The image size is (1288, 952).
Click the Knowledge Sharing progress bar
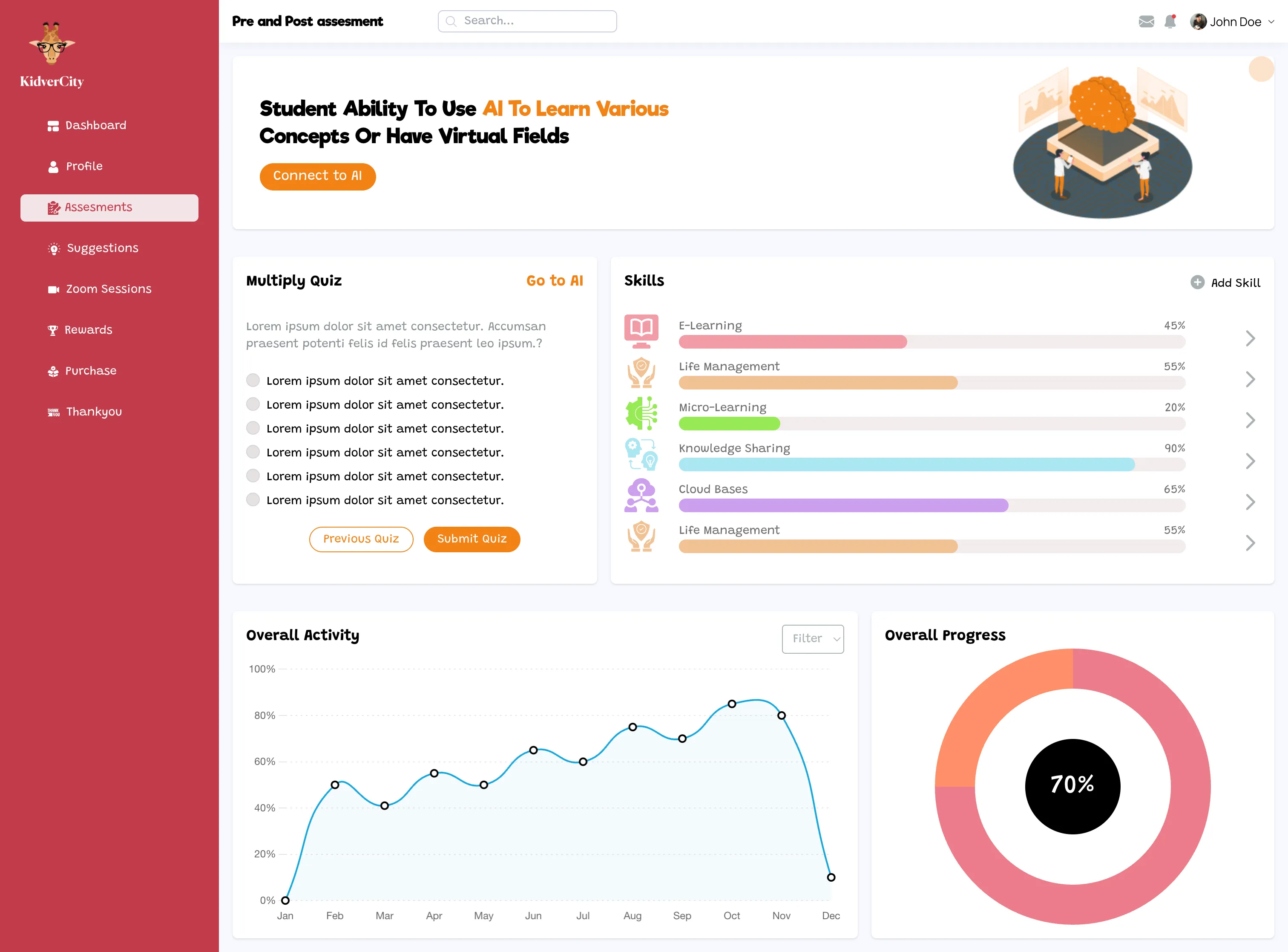pyautogui.click(x=931, y=464)
